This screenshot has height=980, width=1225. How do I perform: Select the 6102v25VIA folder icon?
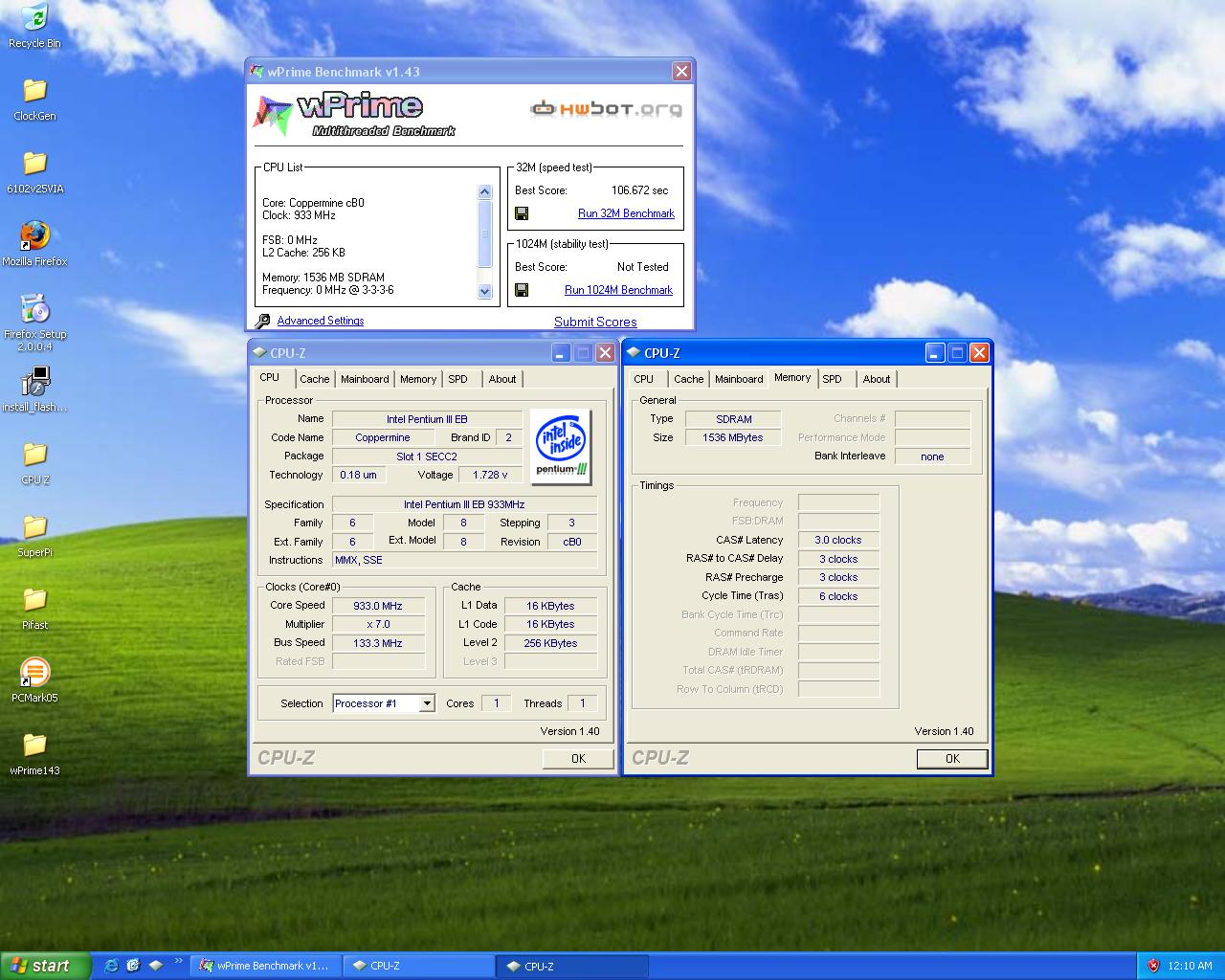click(34, 172)
